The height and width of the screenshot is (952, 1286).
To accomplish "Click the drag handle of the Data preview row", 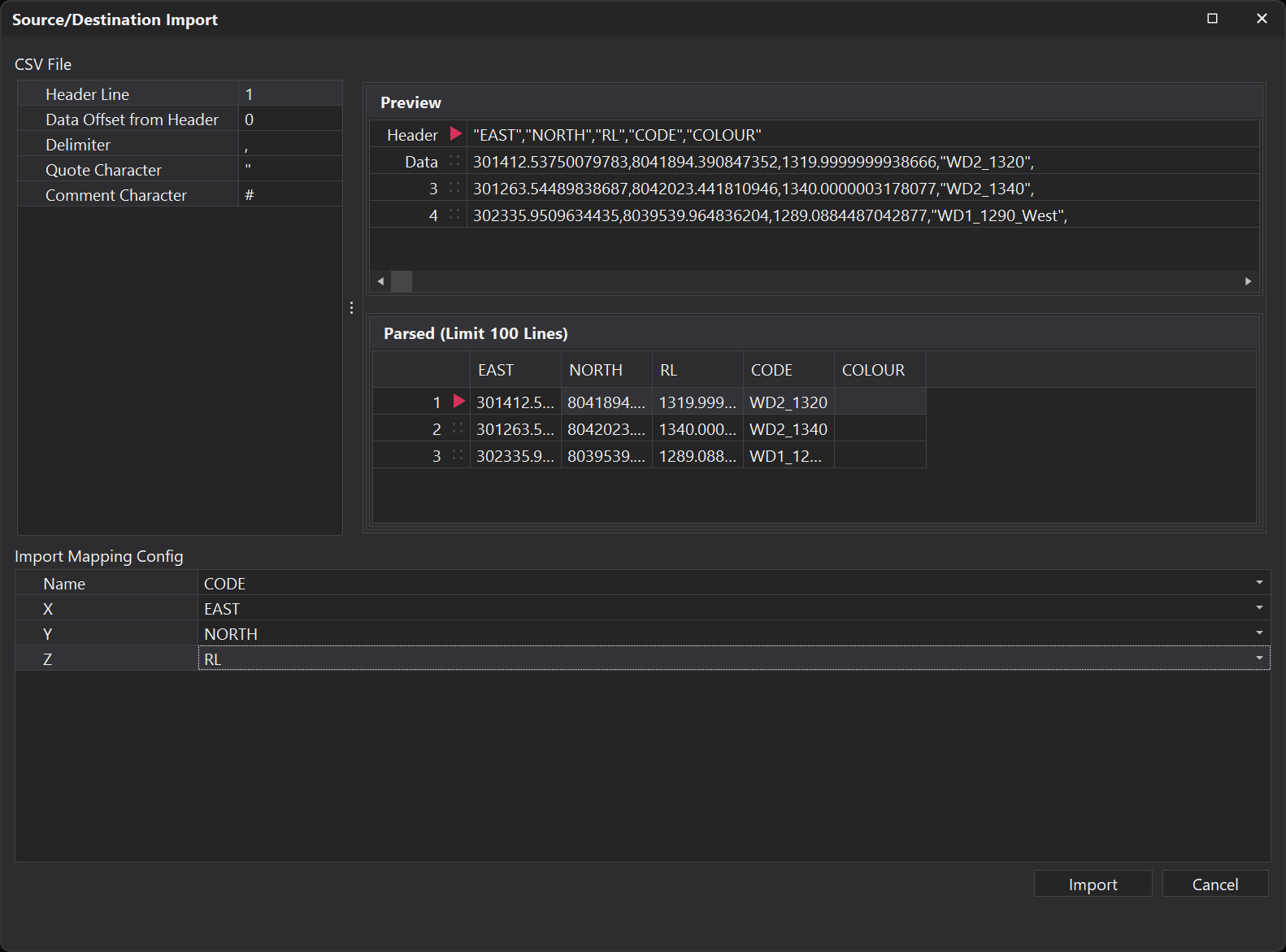I will [x=454, y=161].
